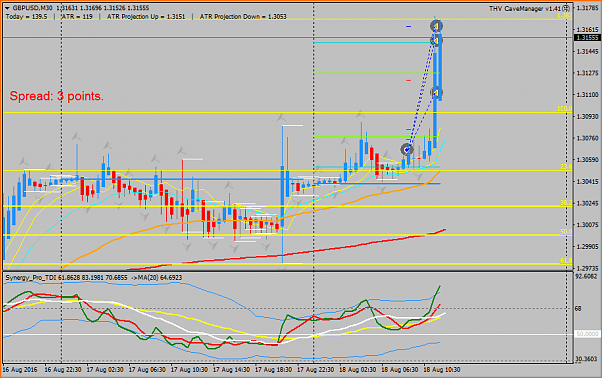Click the '16 Aug 22:30' time axis label

(x=63, y=370)
